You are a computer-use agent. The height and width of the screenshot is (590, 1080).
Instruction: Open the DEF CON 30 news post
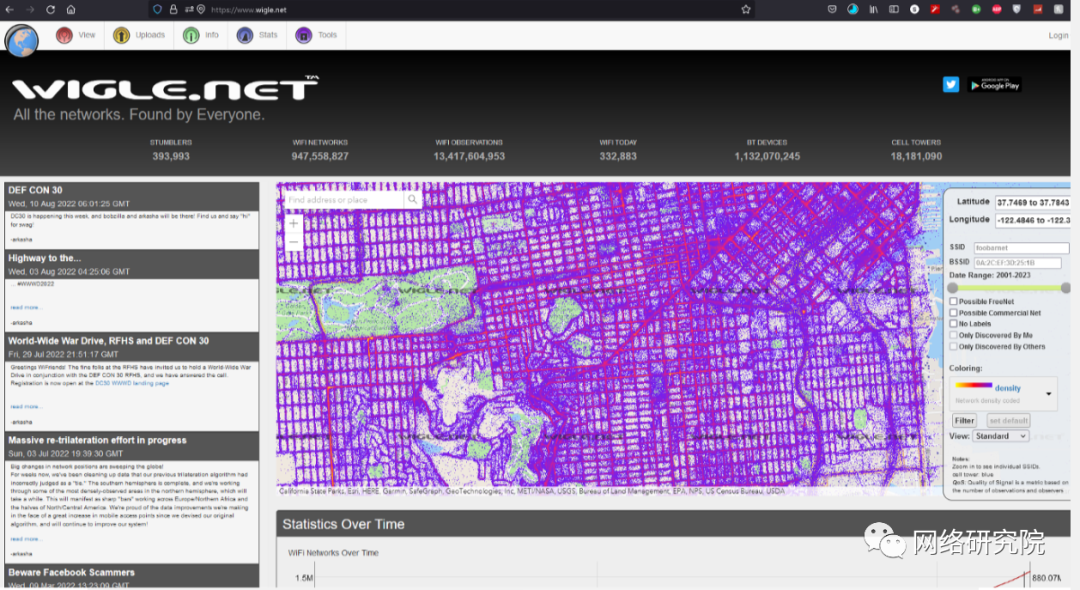[35, 190]
